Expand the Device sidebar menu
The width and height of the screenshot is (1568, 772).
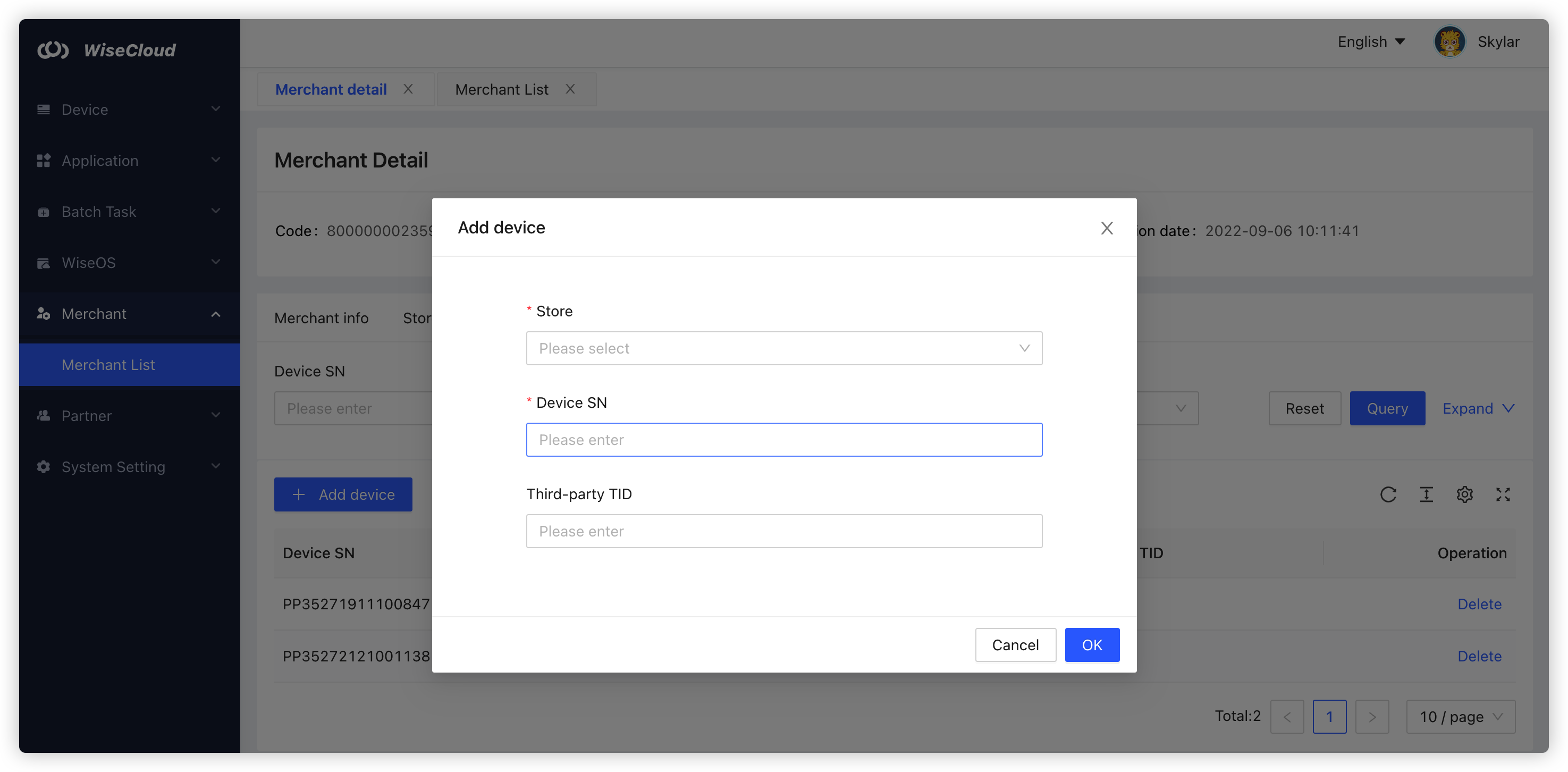(x=129, y=110)
